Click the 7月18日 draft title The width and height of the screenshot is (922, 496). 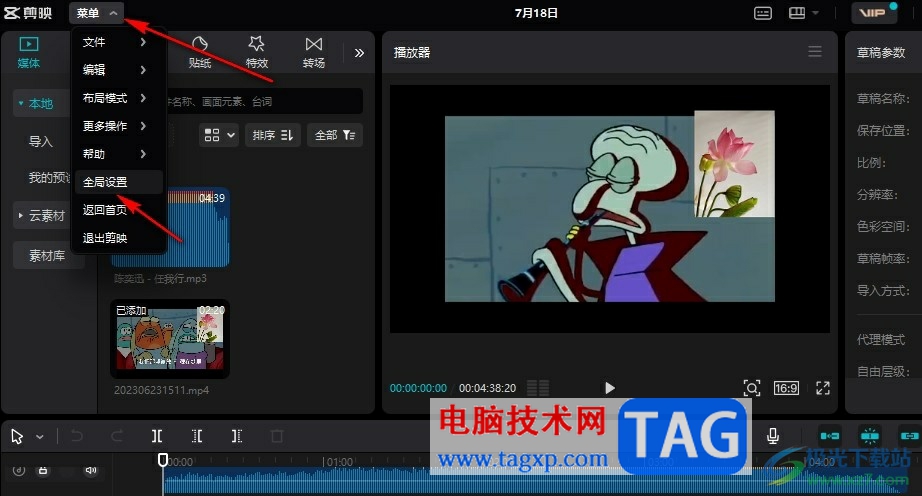[536, 13]
